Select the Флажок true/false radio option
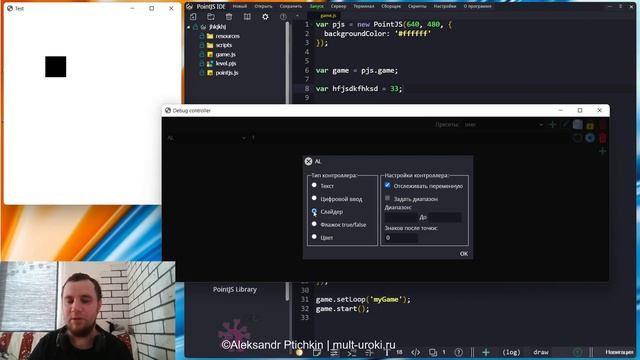This screenshot has height=360, width=640. point(314,224)
